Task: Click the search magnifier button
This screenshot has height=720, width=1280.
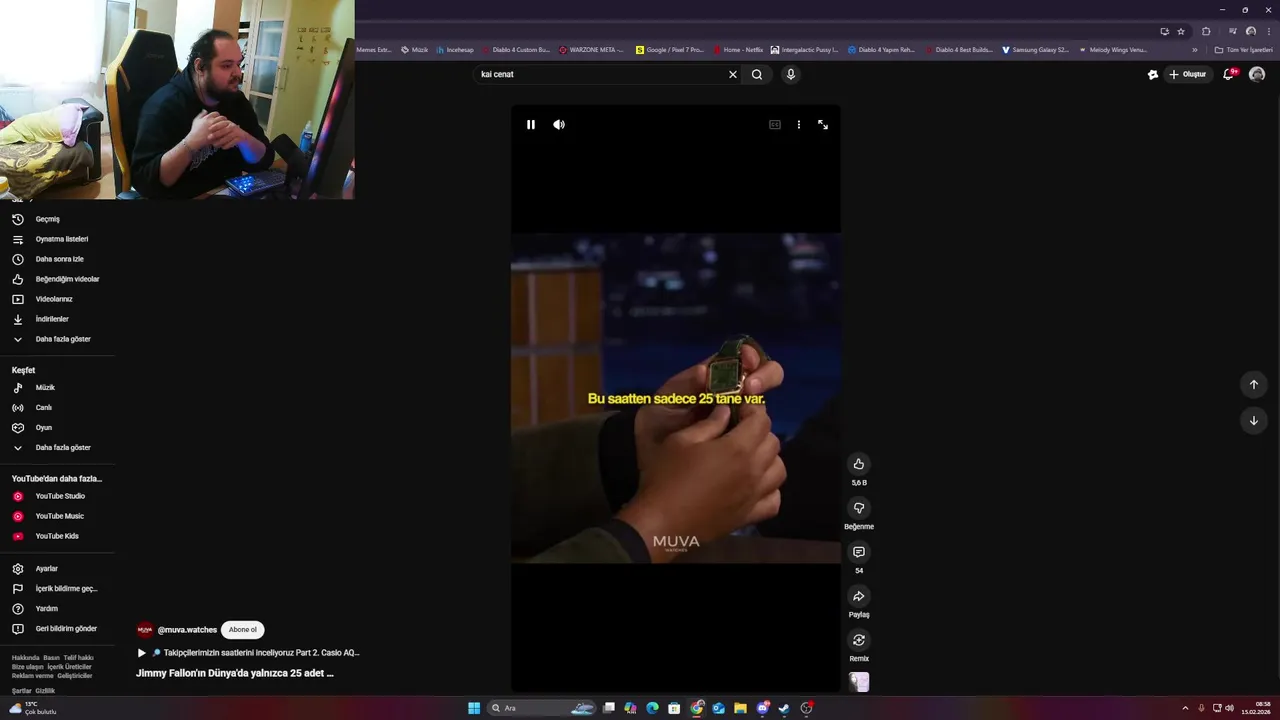Action: coord(757,74)
